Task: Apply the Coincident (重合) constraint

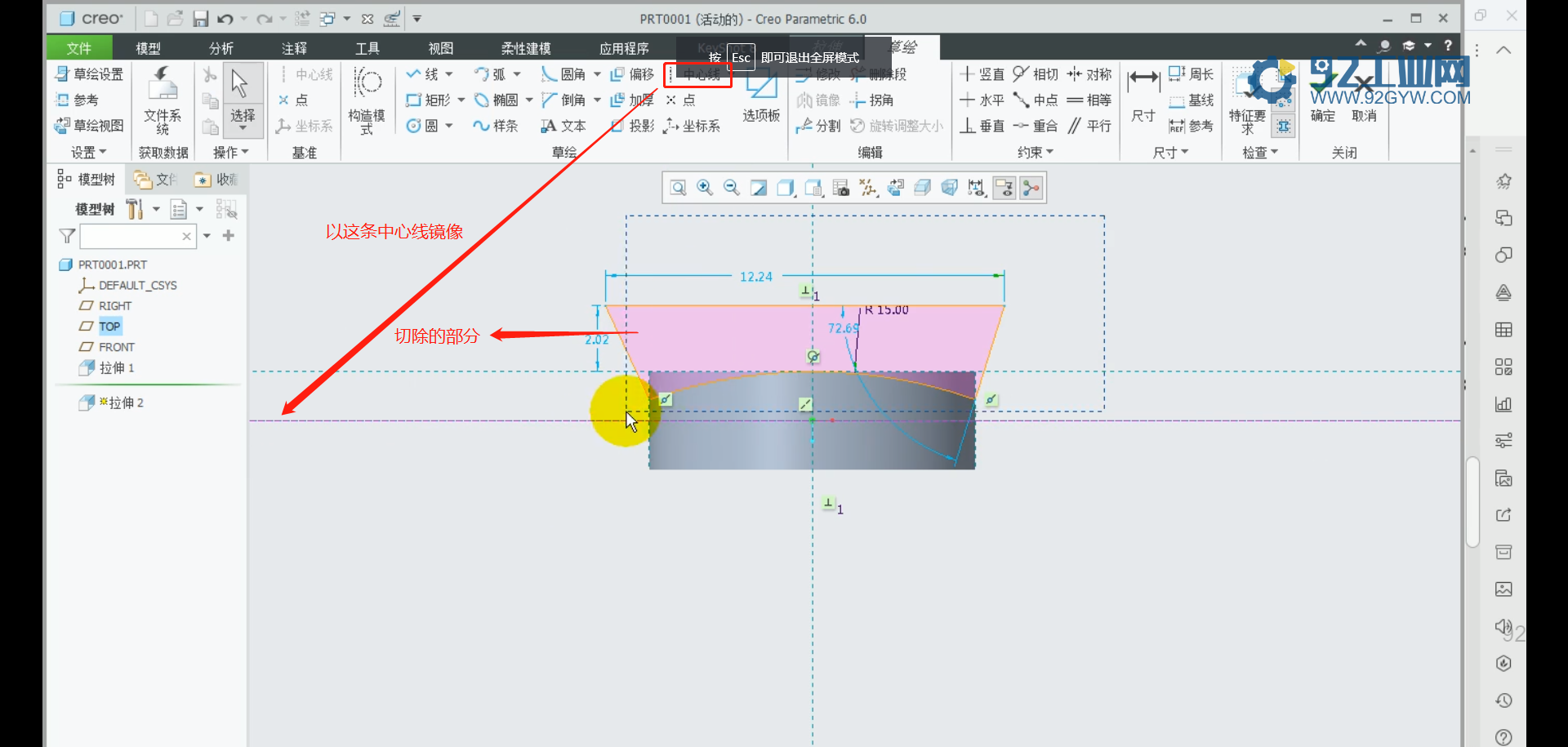Action: (1036, 126)
